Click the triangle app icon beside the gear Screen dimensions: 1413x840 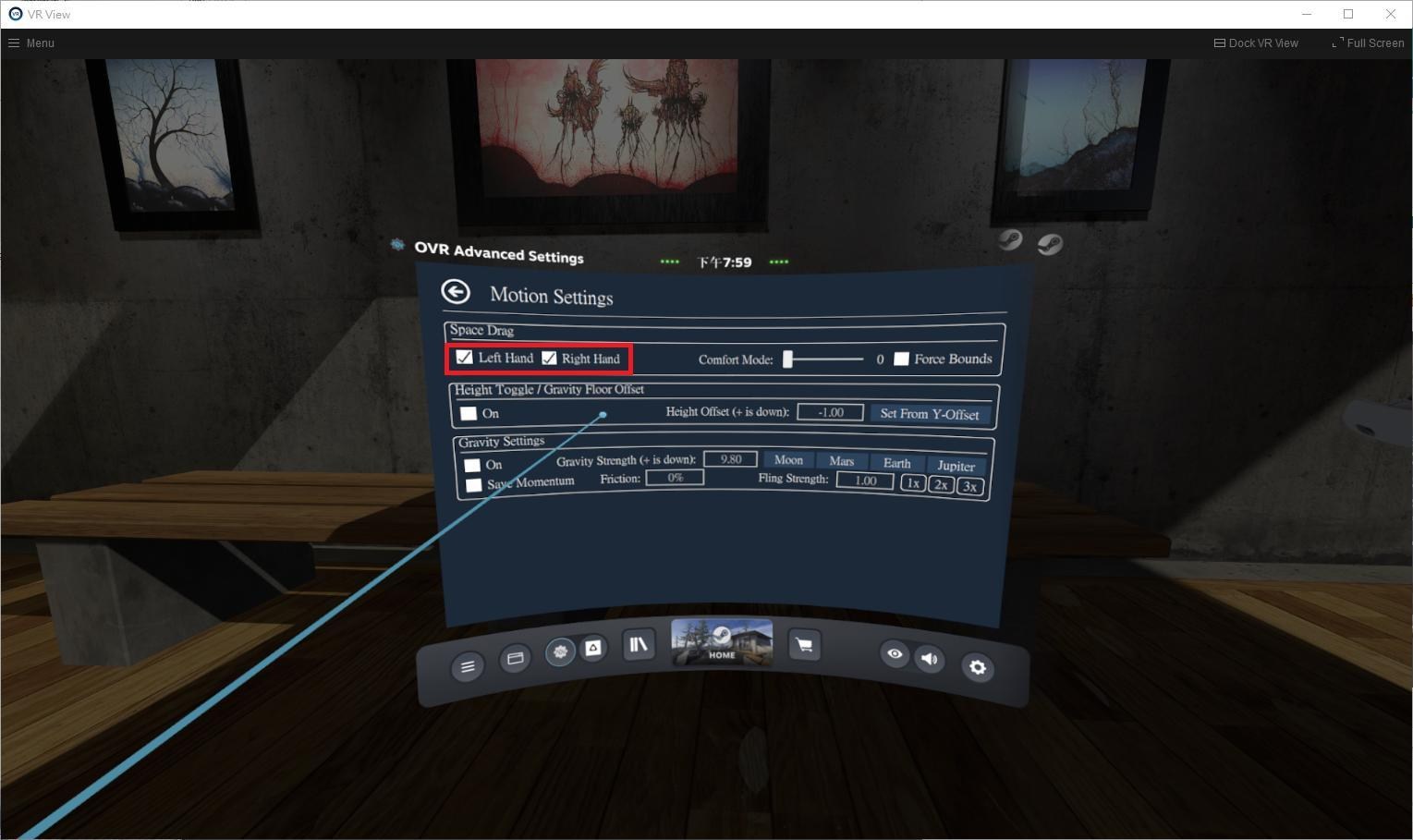pyautogui.click(x=594, y=650)
